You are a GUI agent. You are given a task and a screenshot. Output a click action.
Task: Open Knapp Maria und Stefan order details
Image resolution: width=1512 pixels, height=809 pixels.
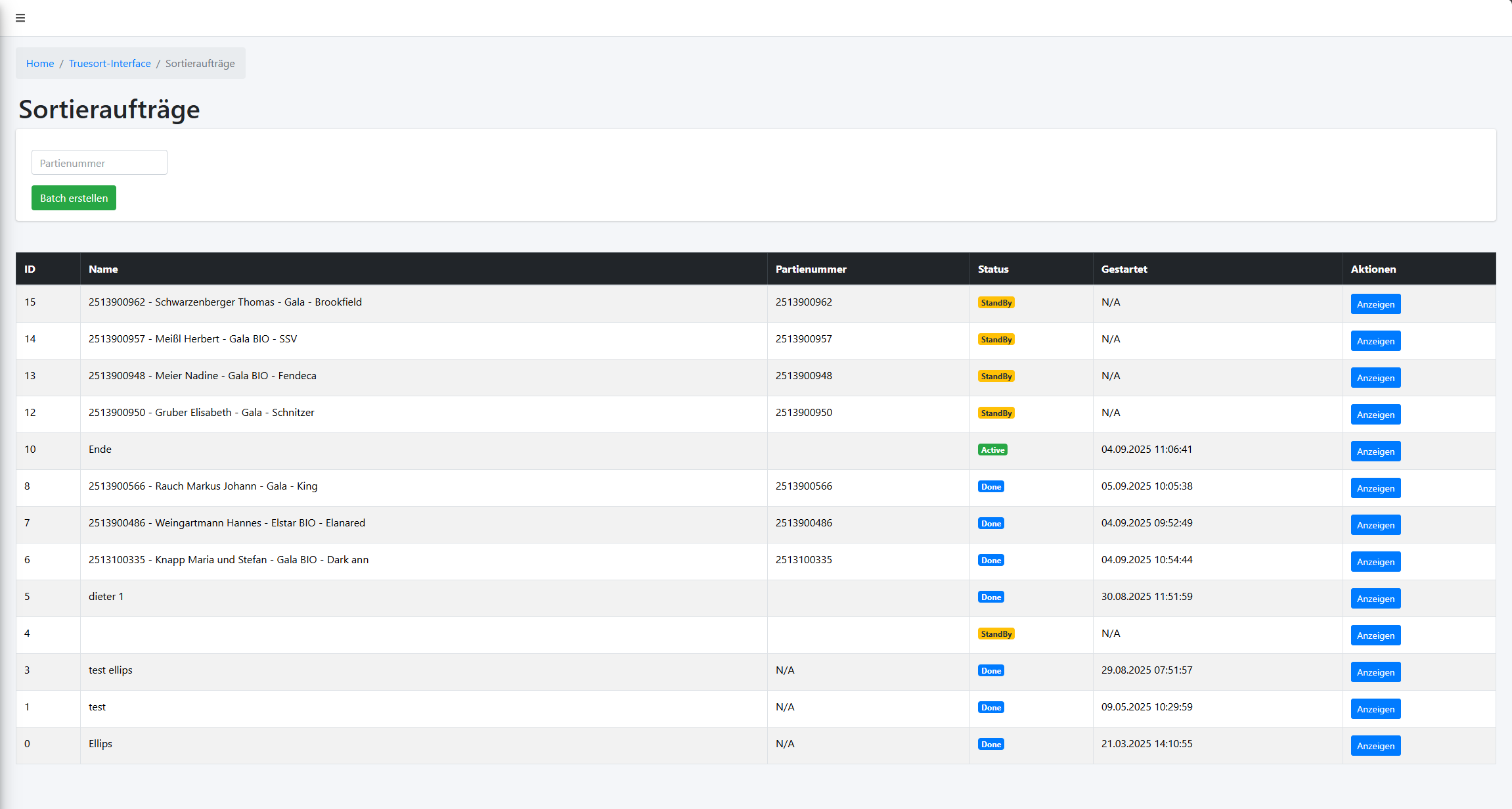(1375, 562)
